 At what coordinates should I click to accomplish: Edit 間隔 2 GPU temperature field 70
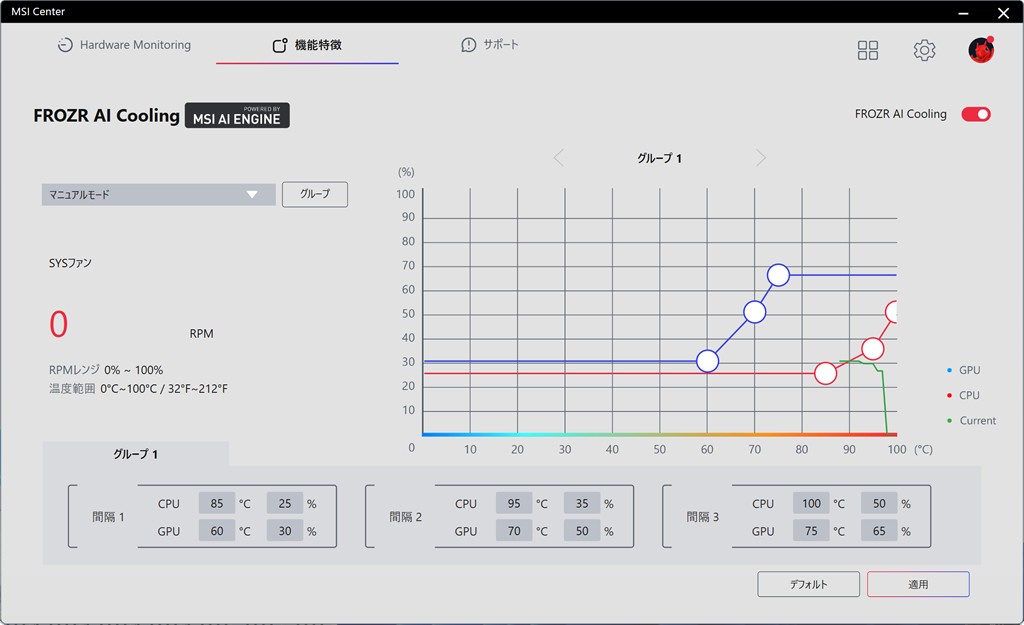pos(514,531)
